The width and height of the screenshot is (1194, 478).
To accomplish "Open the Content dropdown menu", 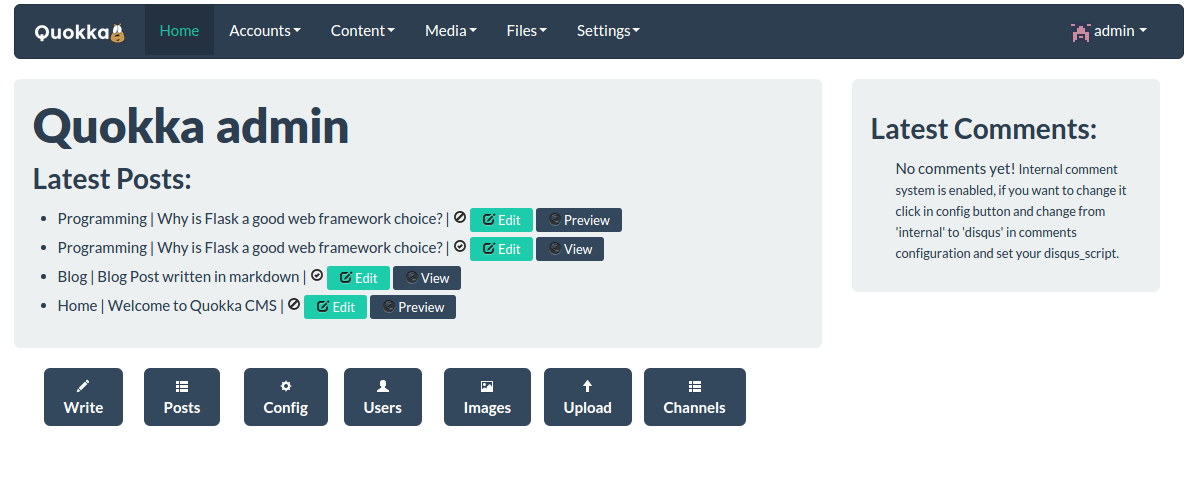I will coord(362,30).
